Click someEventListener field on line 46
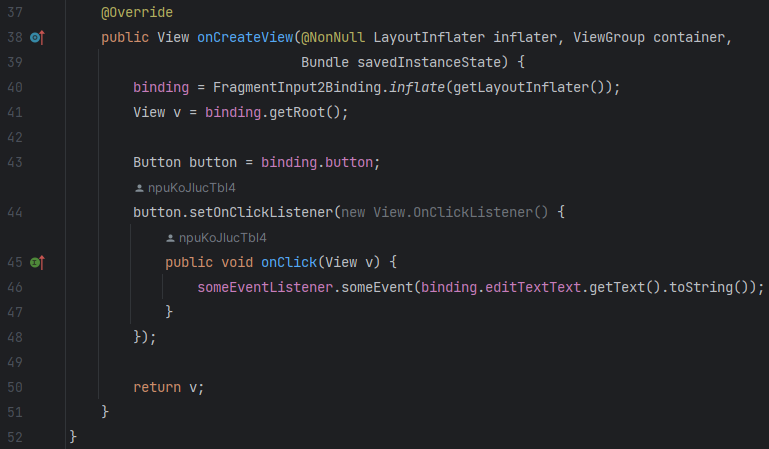 click(265, 287)
